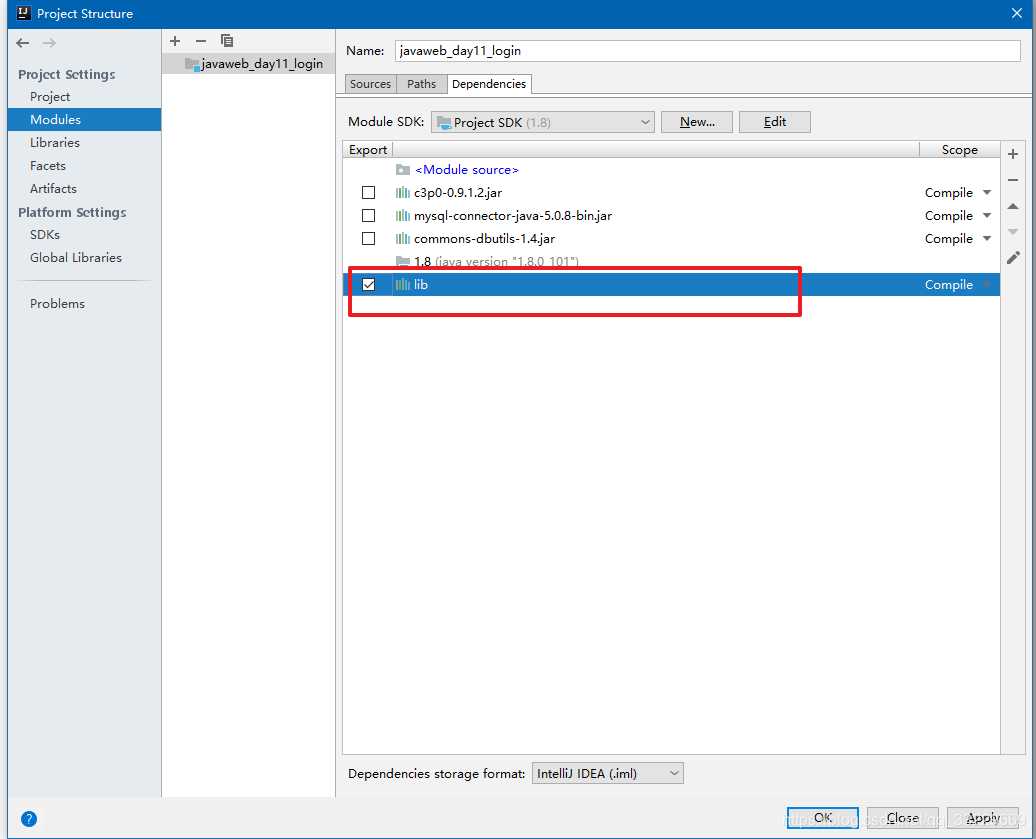
Task: Open scope dropdown for lib row
Action: (x=986, y=285)
